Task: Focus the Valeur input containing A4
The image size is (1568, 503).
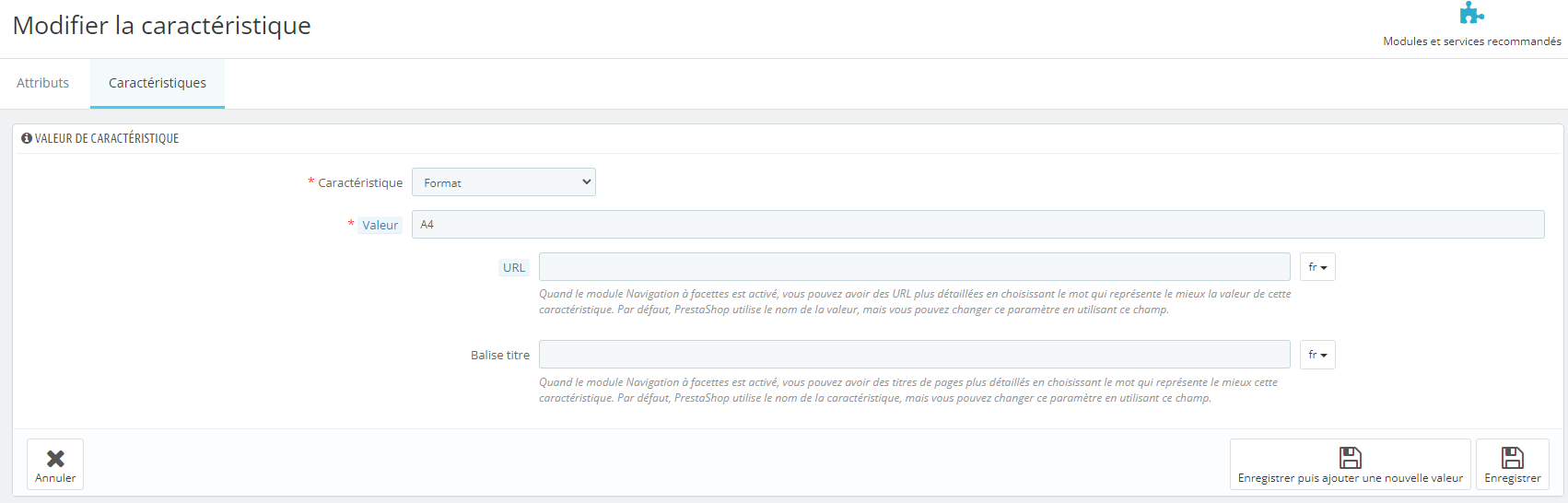Action: (x=977, y=225)
